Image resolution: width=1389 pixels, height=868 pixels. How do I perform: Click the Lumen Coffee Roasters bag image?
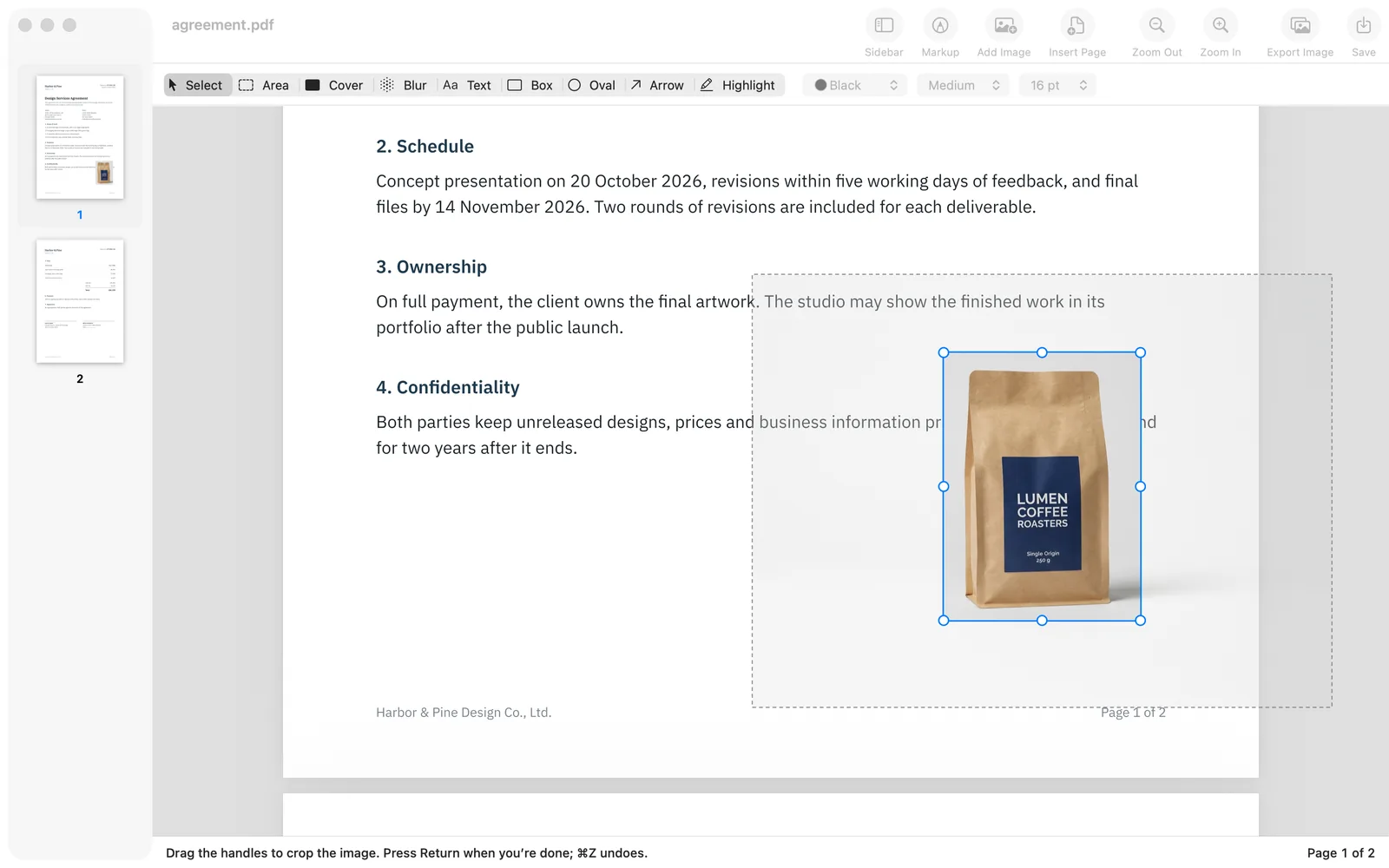[x=1042, y=486]
